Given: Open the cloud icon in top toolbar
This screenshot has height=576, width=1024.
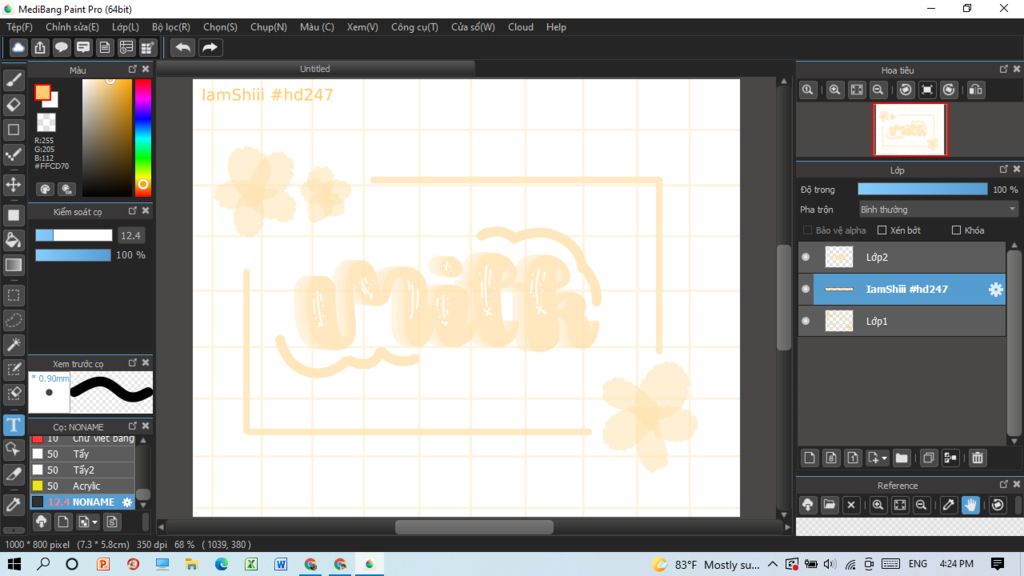Looking at the screenshot, I should 18,48.
